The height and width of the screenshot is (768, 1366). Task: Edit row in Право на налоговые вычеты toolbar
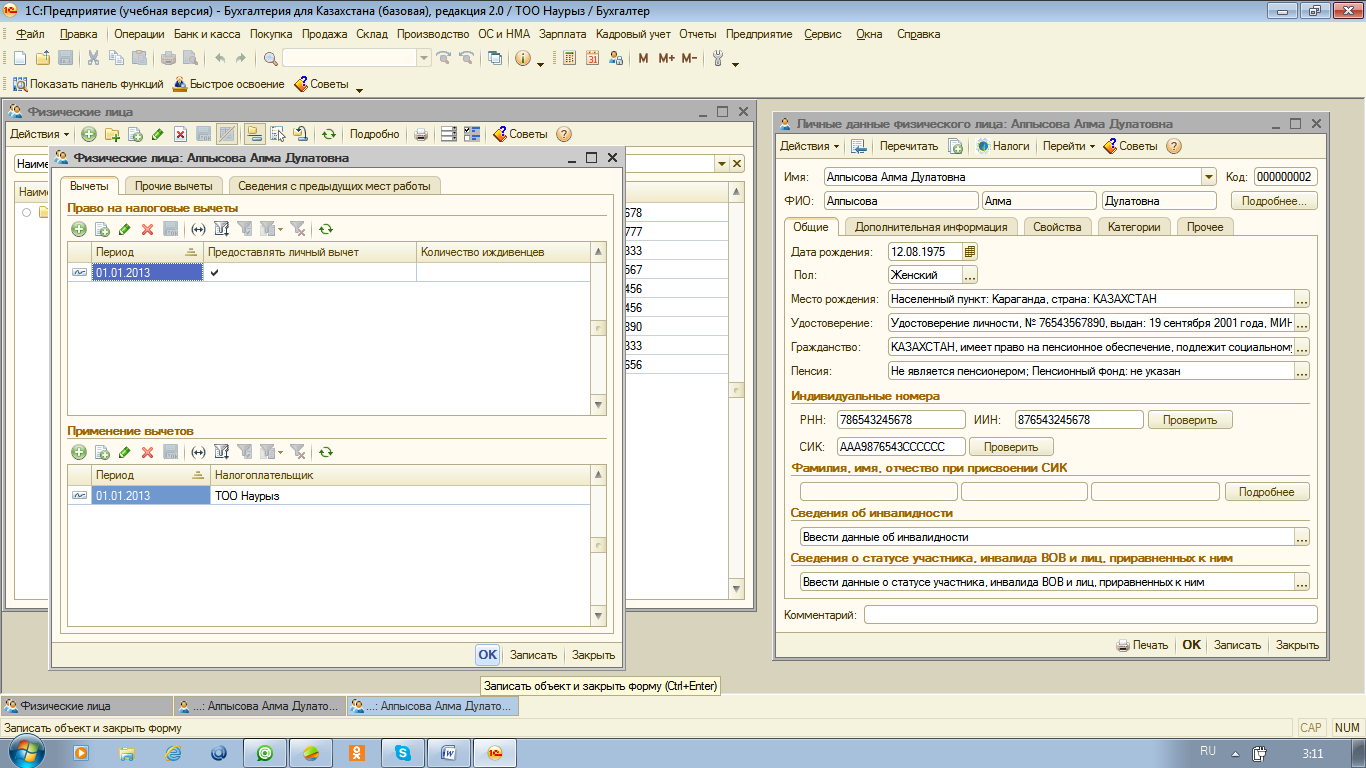[x=124, y=229]
